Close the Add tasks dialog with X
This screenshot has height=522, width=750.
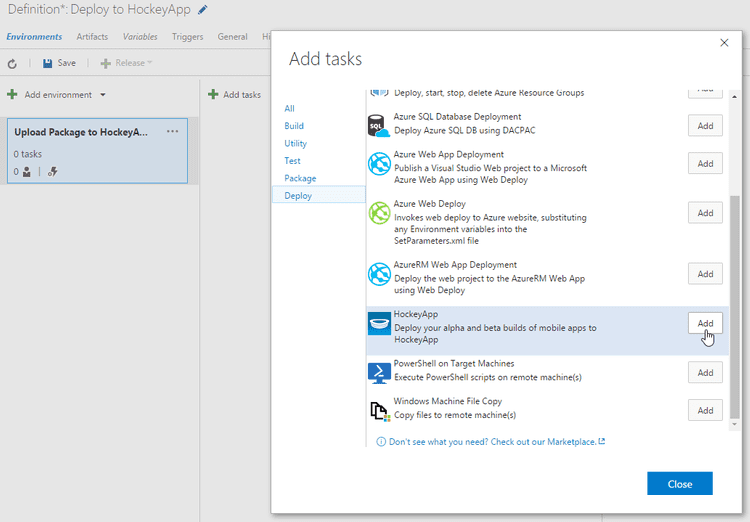click(x=724, y=43)
